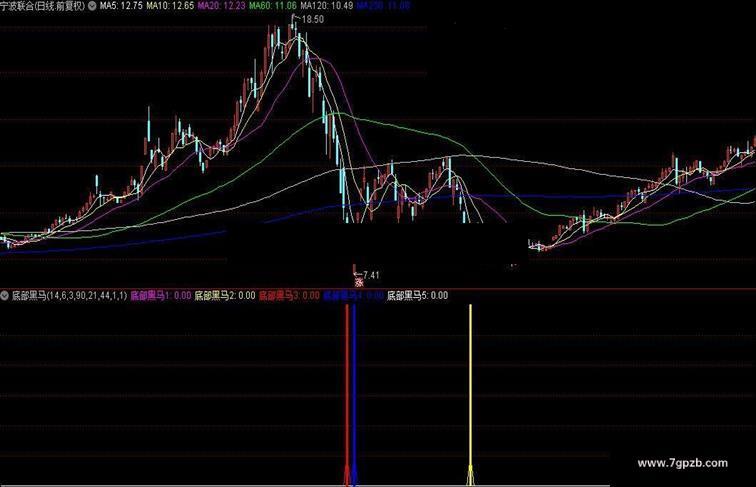Open the settings circle beside 底部黑马 indicator
756x487 pixels.
[x=4, y=295]
